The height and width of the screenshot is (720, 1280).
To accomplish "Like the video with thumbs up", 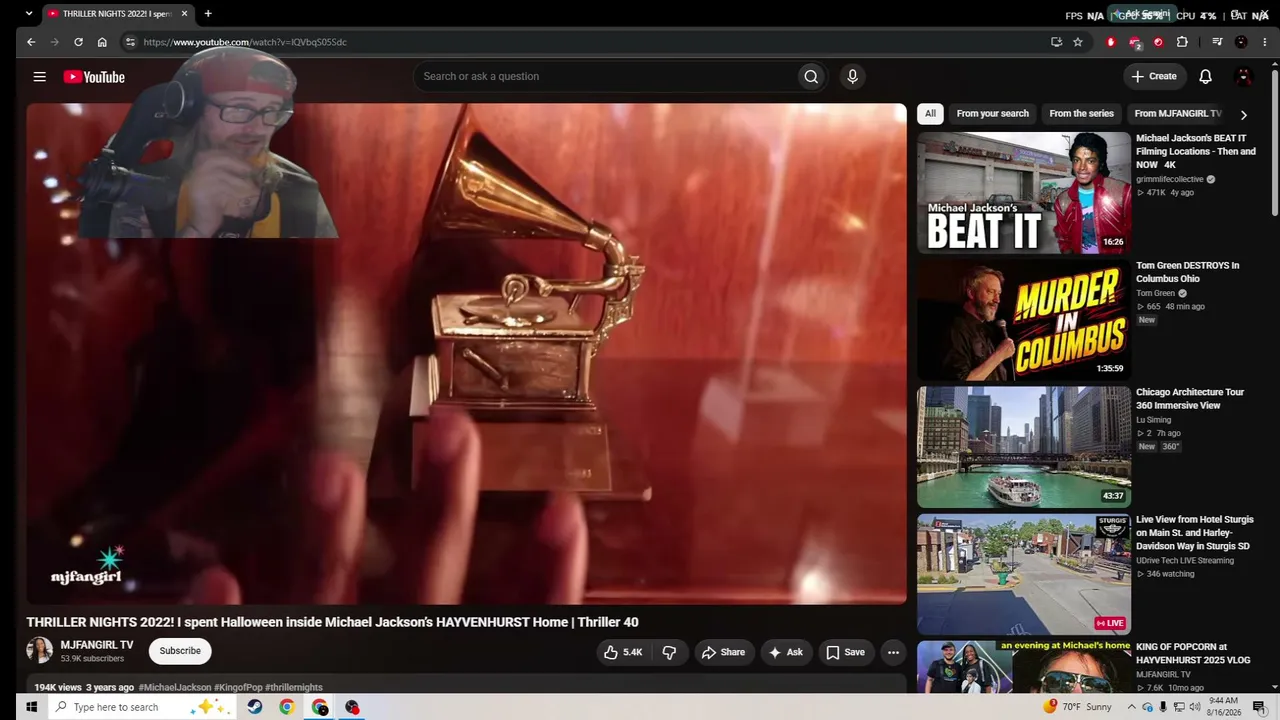I will pyautogui.click(x=622, y=652).
